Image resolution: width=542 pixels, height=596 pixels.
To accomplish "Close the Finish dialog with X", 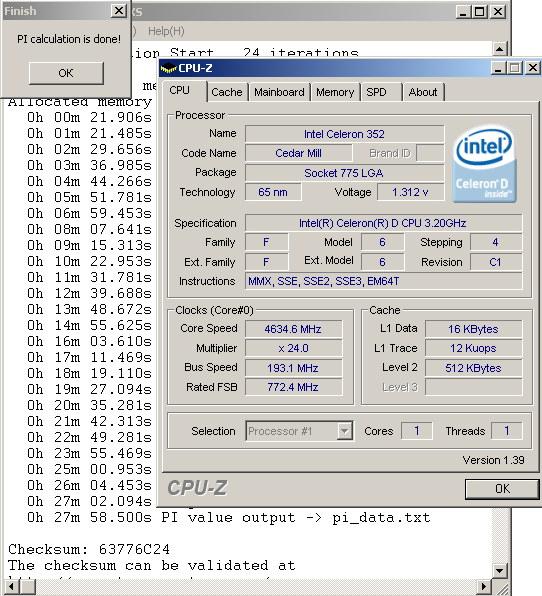I will (x=119, y=11).
